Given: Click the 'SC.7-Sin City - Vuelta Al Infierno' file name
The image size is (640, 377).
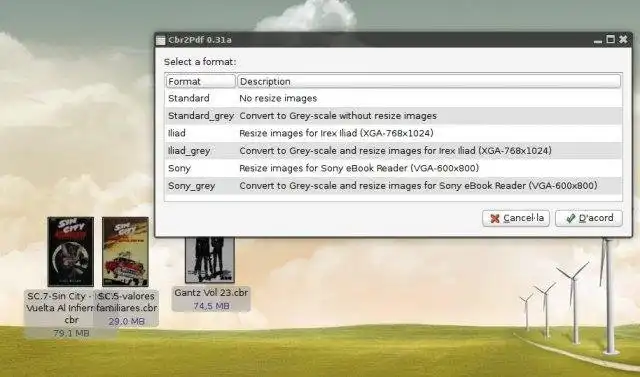Looking at the screenshot, I should coord(61,308).
